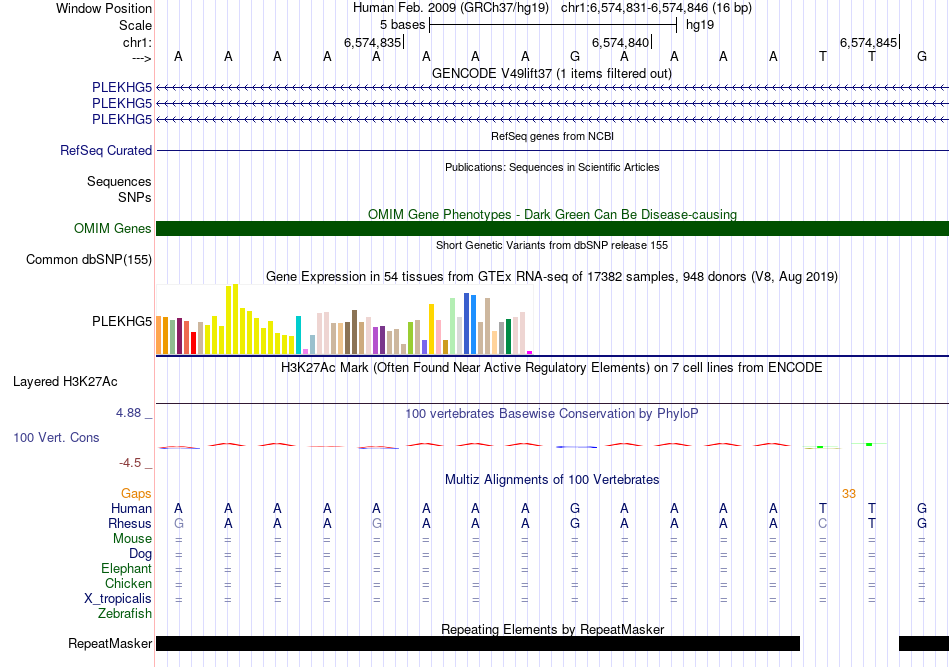
Task: Click the Window Position label
Action: [x=104, y=8]
